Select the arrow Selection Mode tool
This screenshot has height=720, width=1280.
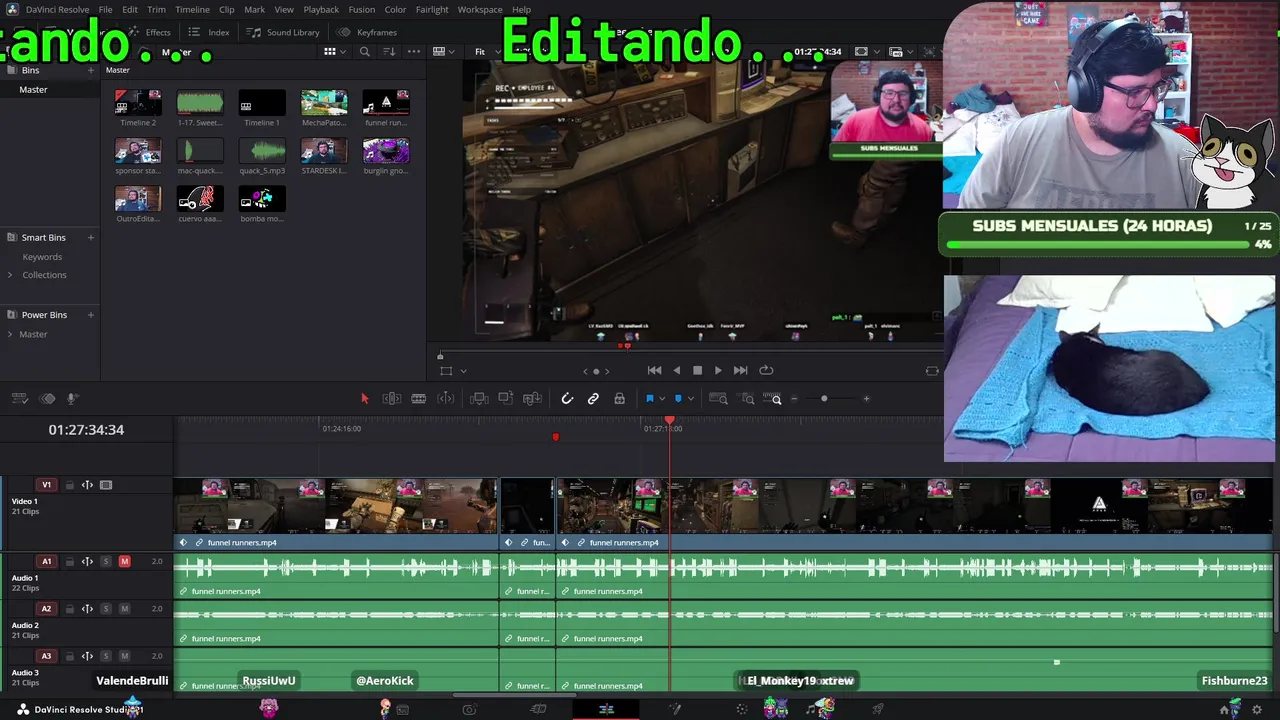click(364, 399)
